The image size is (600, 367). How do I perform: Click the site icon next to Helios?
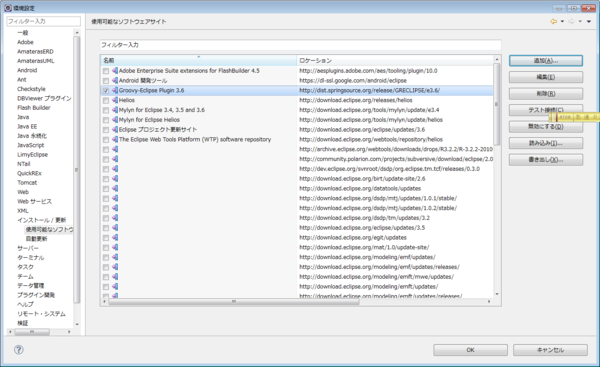click(x=115, y=100)
